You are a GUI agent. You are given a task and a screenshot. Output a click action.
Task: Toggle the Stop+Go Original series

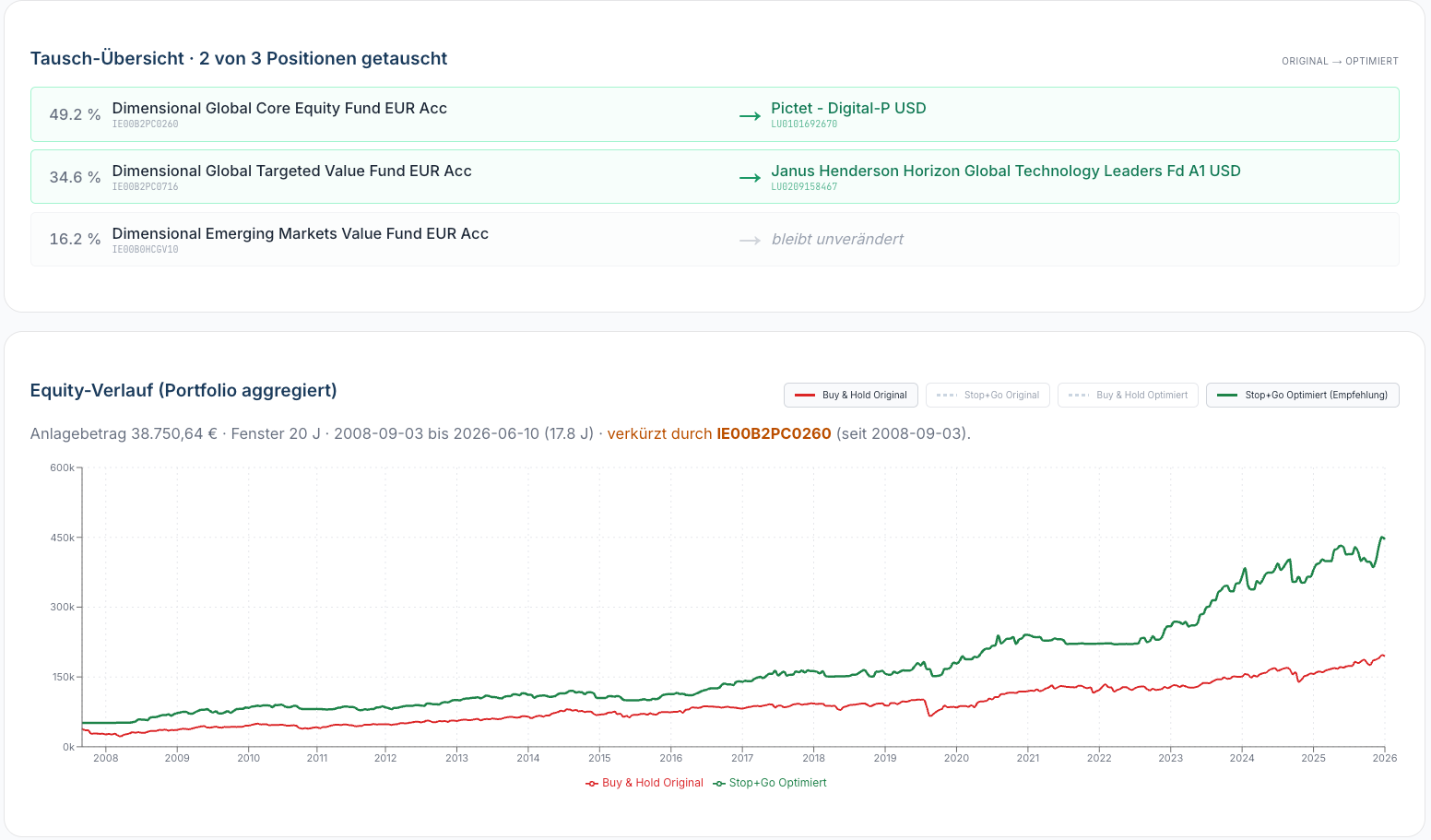click(x=988, y=395)
